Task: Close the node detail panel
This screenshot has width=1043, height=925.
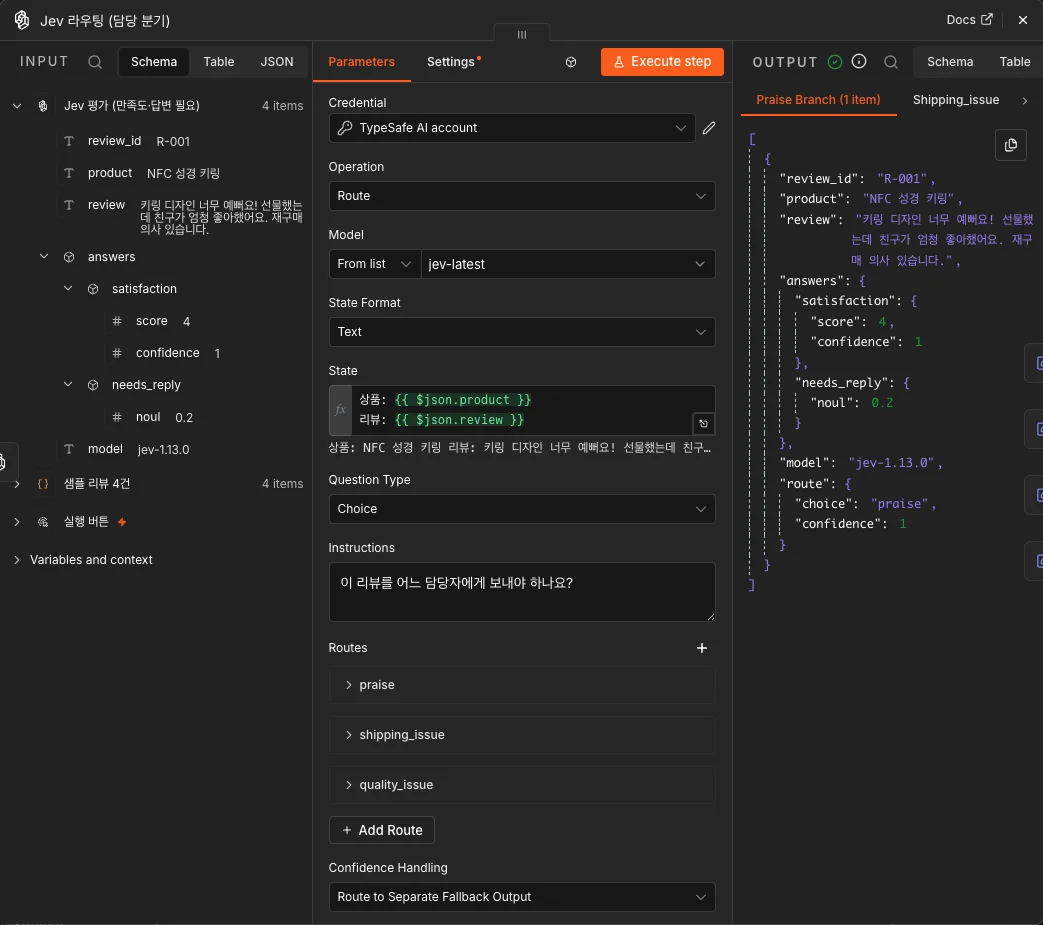Action: (1023, 20)
